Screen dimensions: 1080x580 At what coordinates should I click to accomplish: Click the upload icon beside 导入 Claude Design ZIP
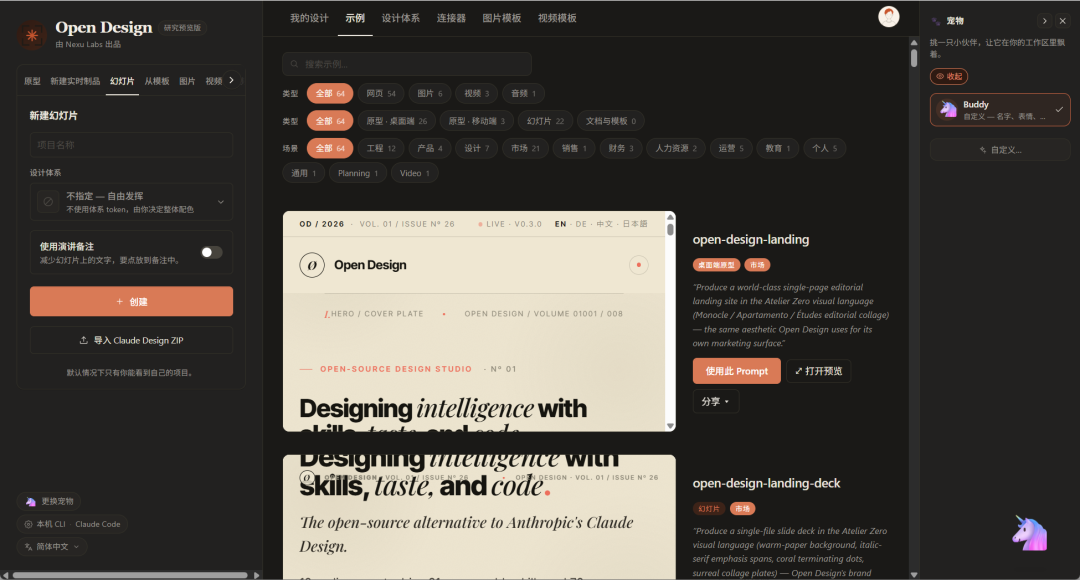point(84,340)
